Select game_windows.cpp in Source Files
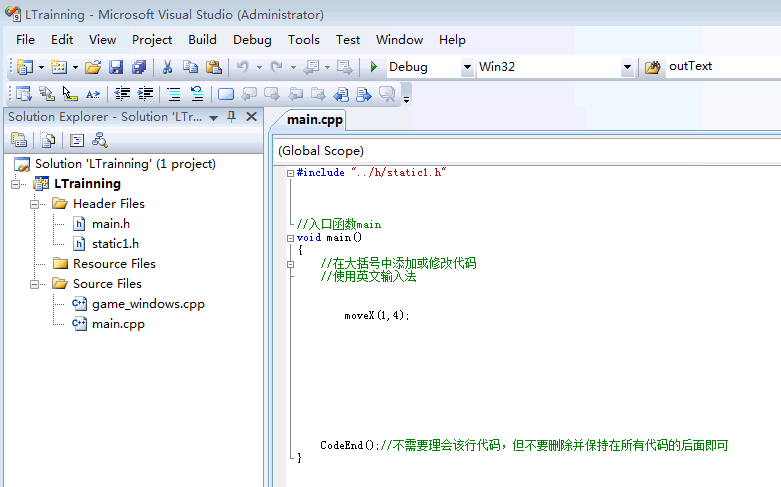Image resolution: width=781 pixels, height=487 pixels. [147, 304]
